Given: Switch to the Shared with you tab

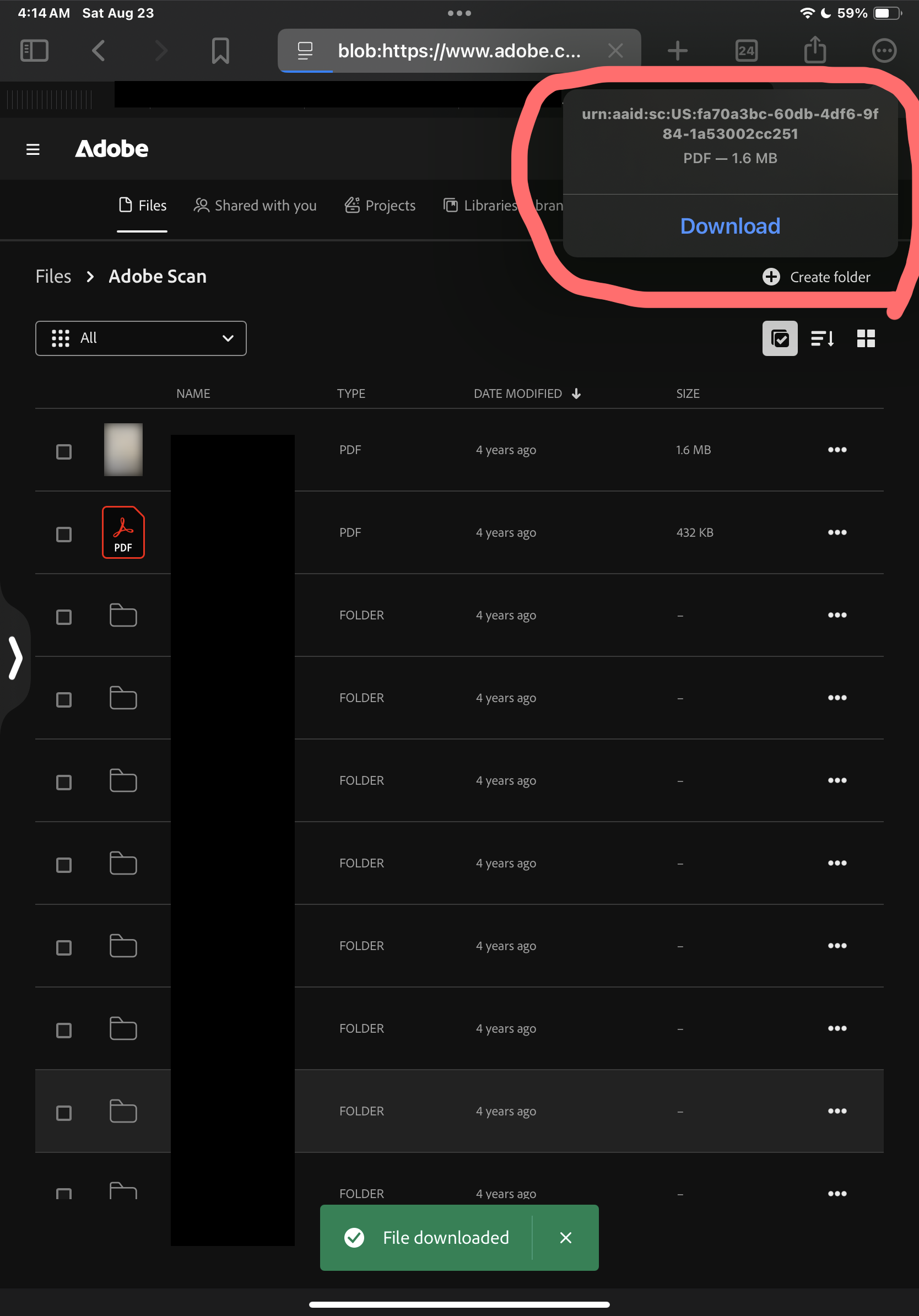Looking at the screenshot, I should (x=255, y=205).
